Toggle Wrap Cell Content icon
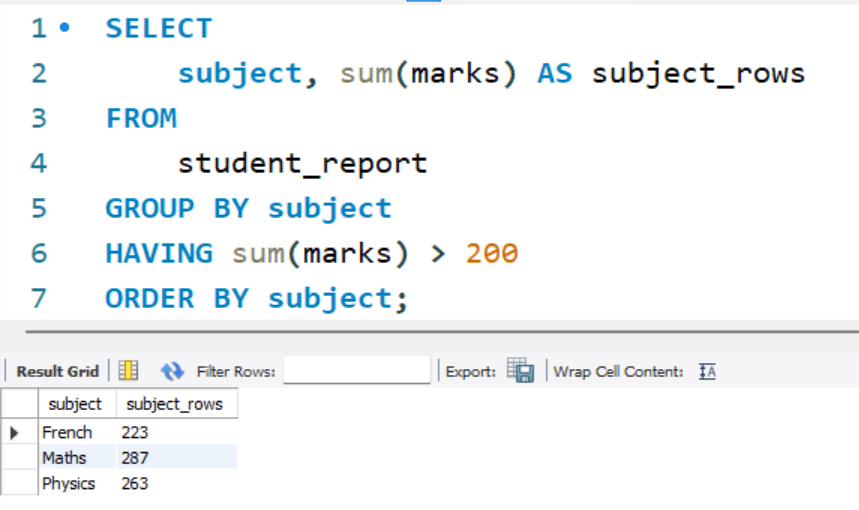 tap(707, 371)
